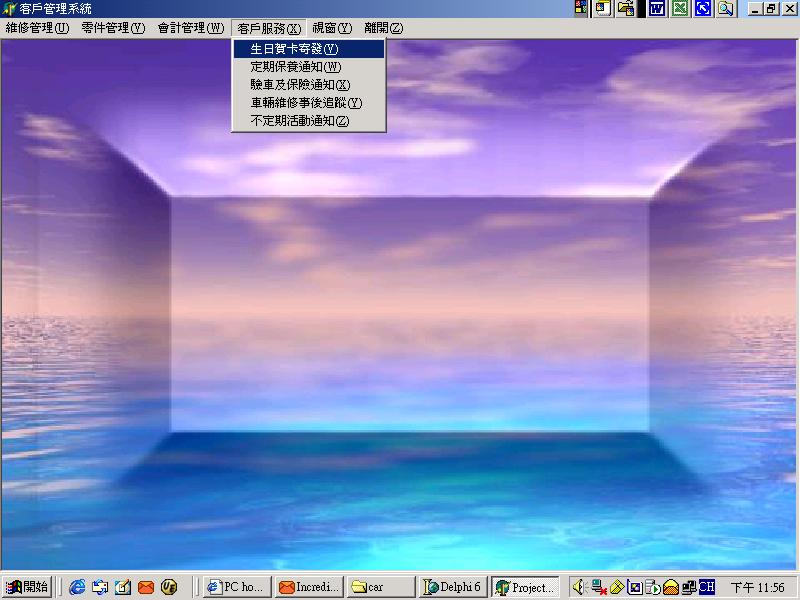
Task: Select 生日賀卡寄發 menu entry
Action: coord(309,49)
